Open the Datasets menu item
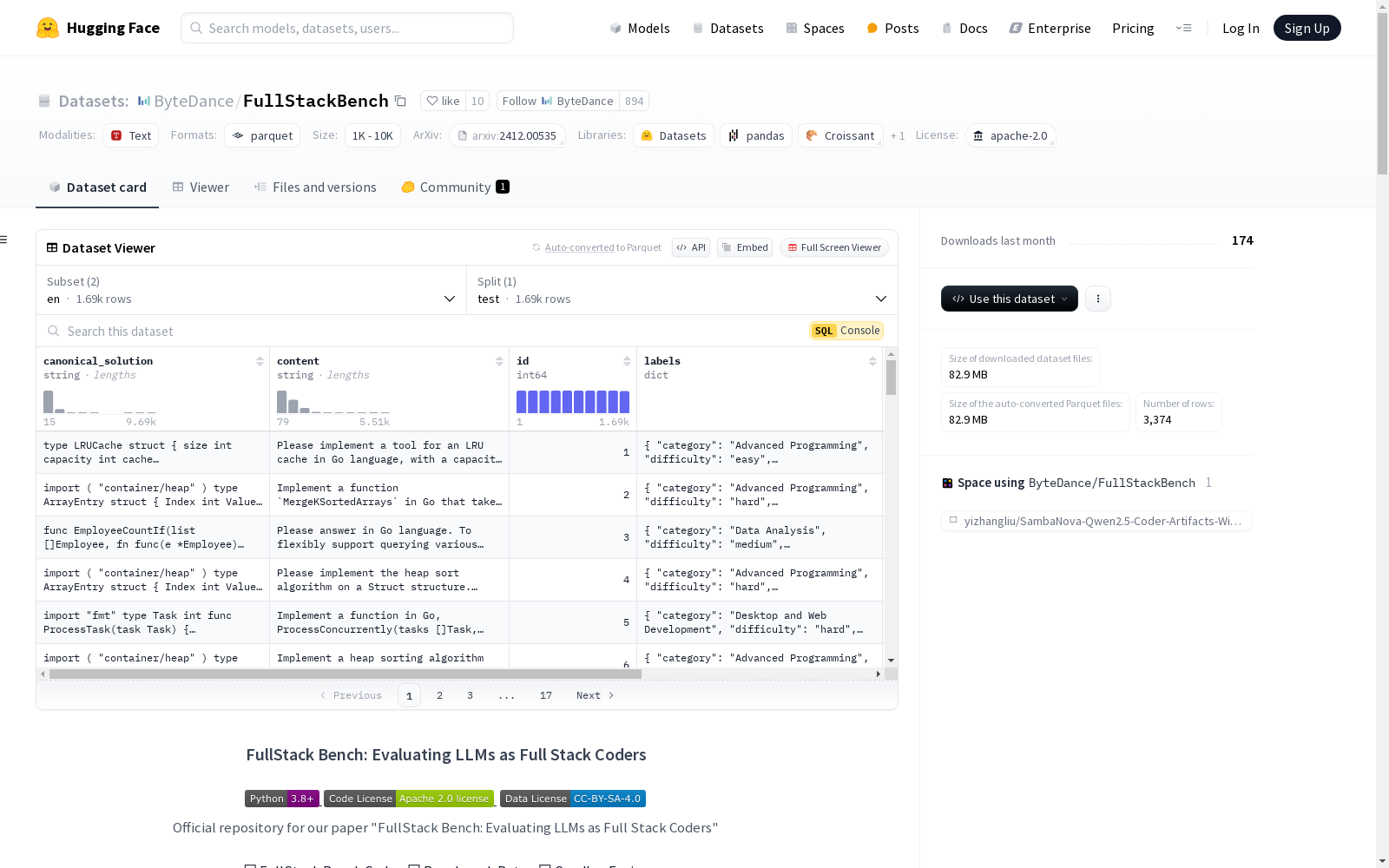Image resolution: width=1389 pixels, height=868 pixels. click(727, 28)
